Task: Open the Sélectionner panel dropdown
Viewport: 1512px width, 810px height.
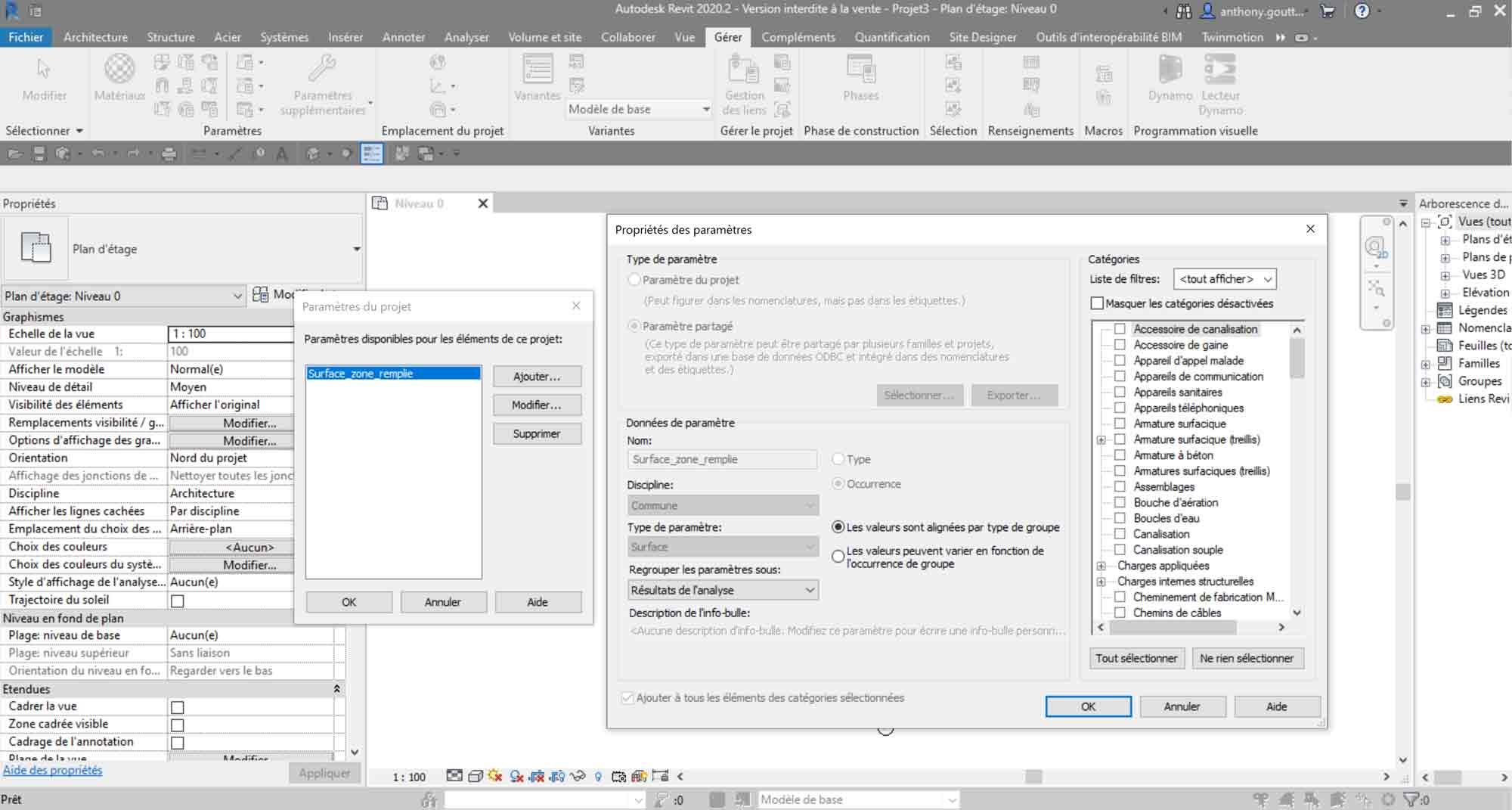Action: tap(44, 131)
